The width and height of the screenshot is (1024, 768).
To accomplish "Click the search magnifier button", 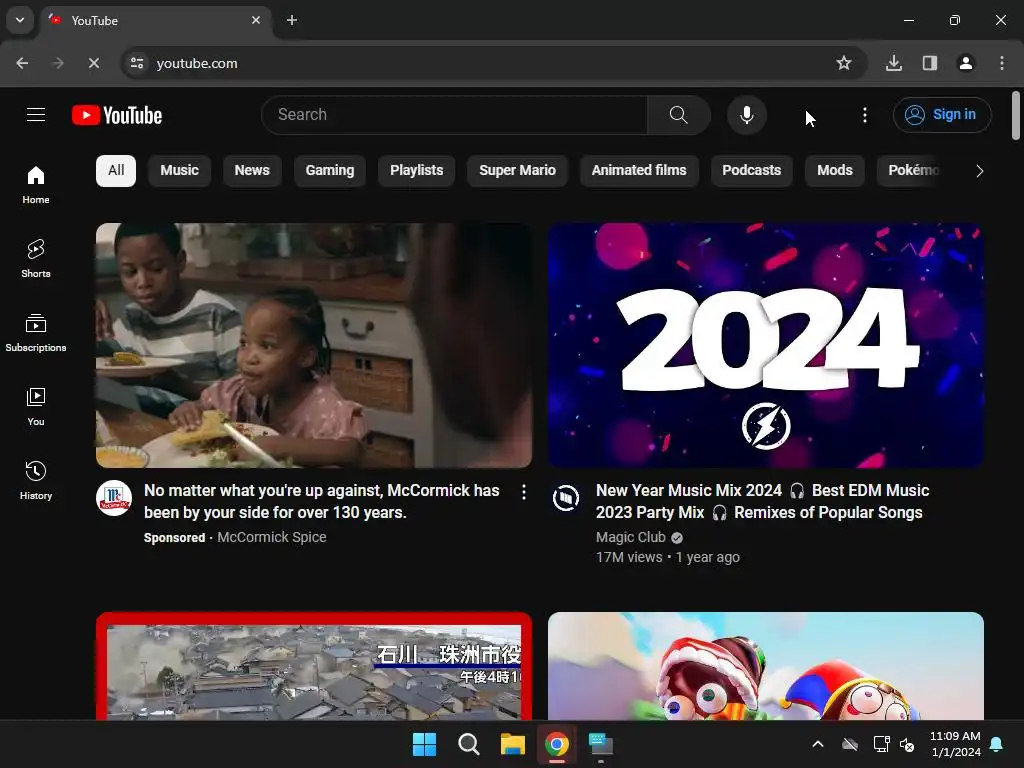I will [679, 115].
